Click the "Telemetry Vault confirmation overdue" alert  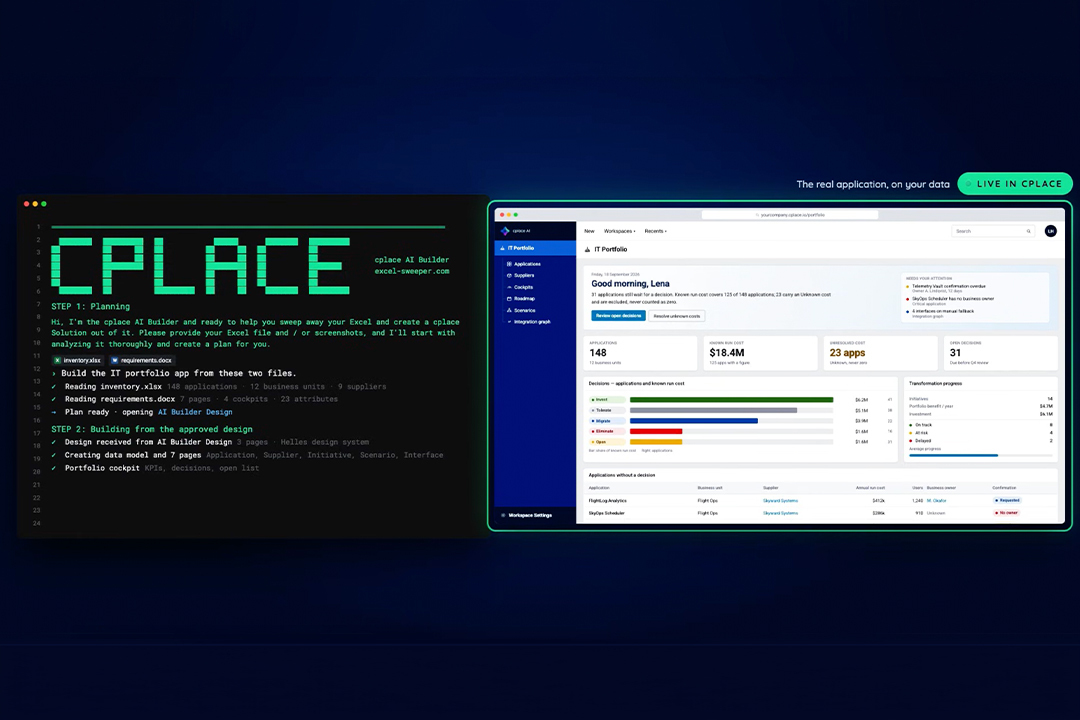tap(948, 286)
